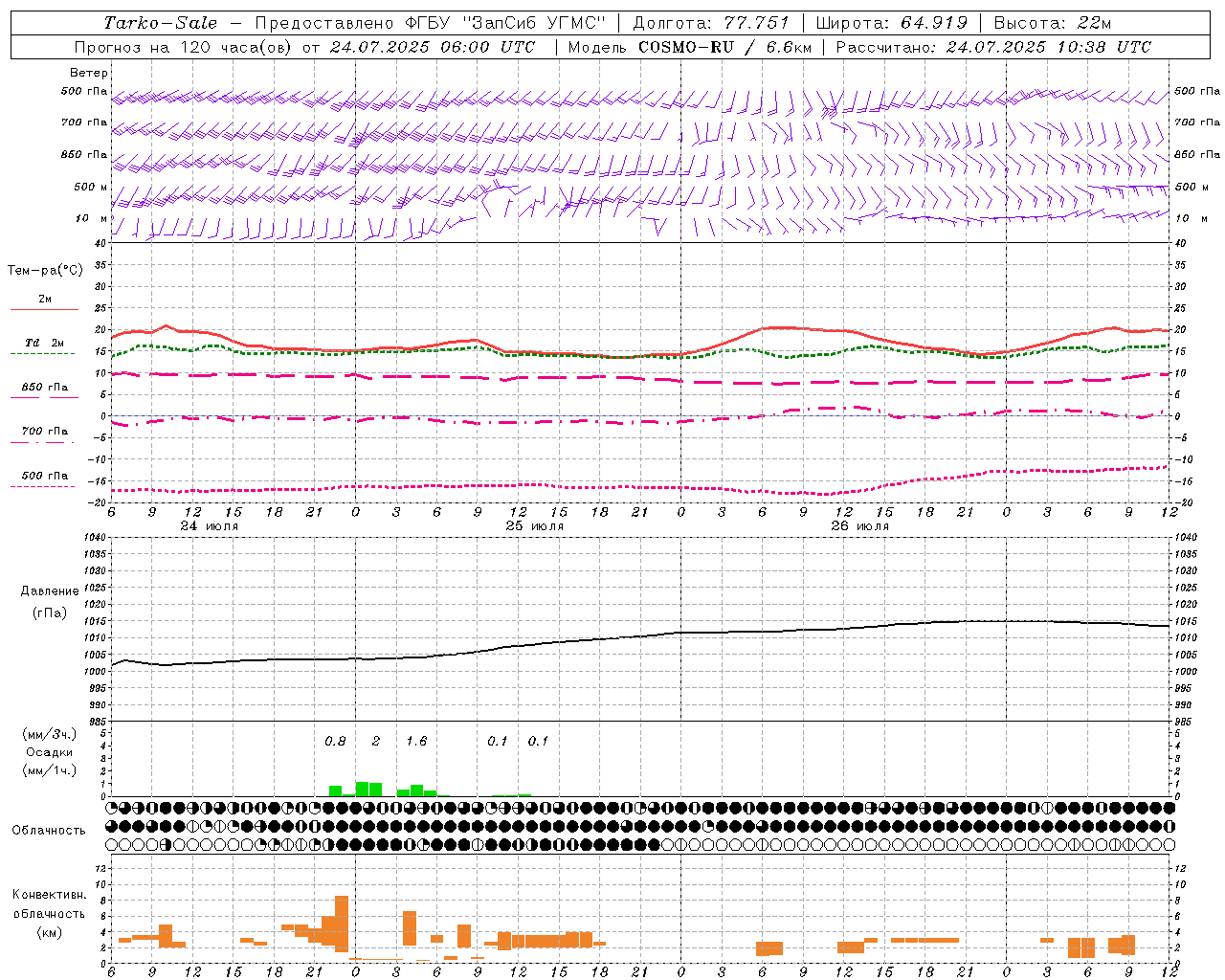The width and height of the screenshot is (1225, 980).
Task: Click the 'Давление' pressure panel label
Action: tap(50, 591)
